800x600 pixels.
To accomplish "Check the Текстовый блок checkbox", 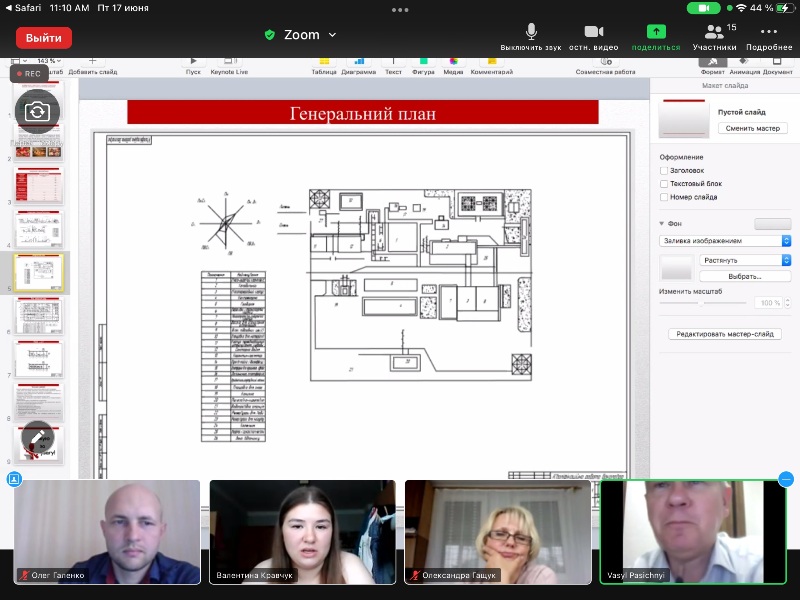I will pos(665,184).
